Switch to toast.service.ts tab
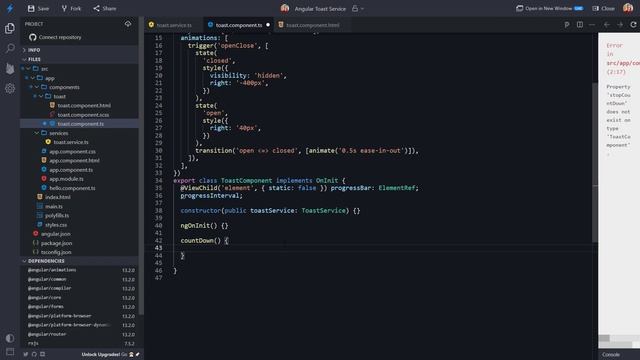 [x=174, y=25]
